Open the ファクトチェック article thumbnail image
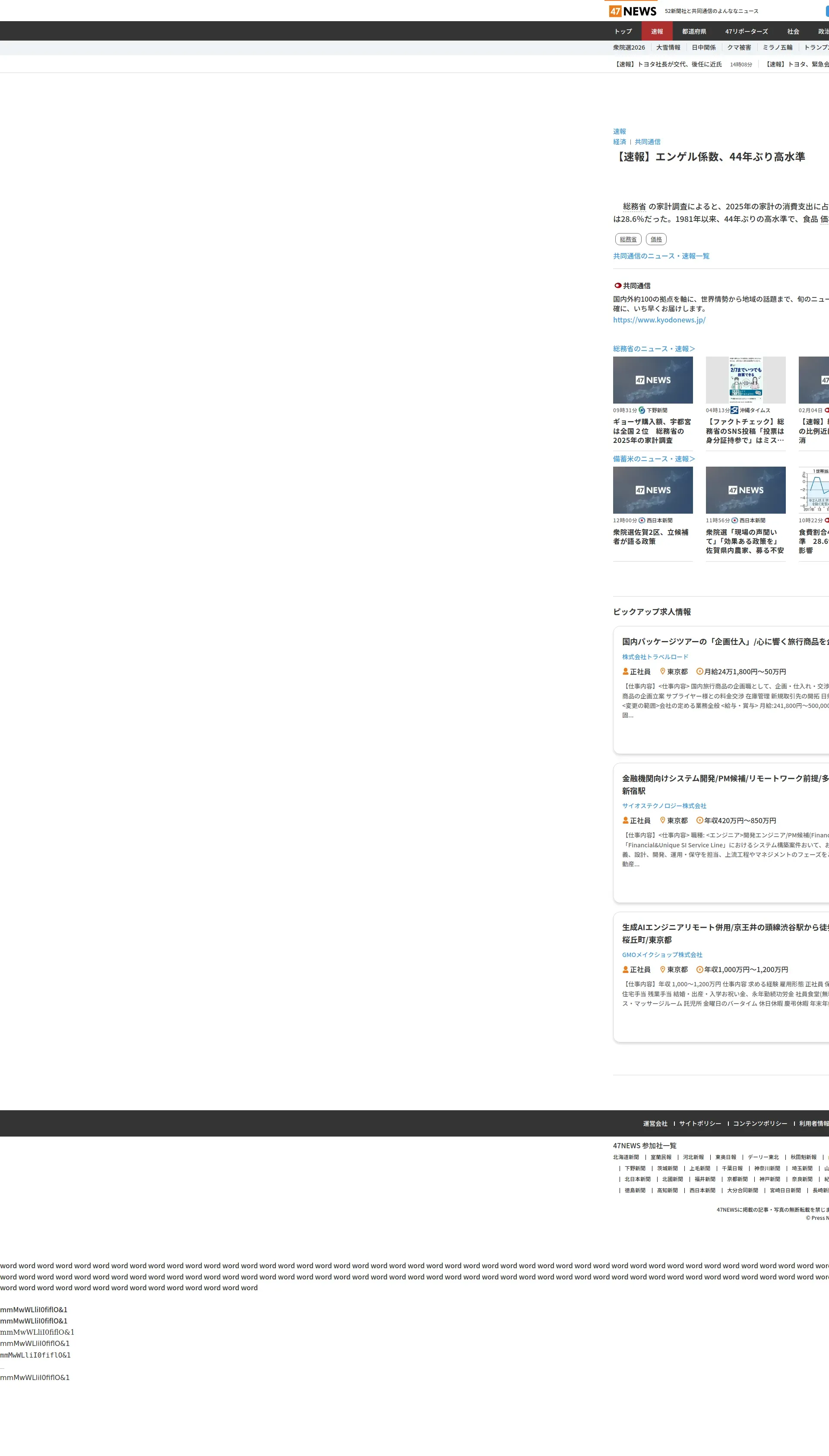The width and height of the screenshot is (829, 1456). point(745,380)
